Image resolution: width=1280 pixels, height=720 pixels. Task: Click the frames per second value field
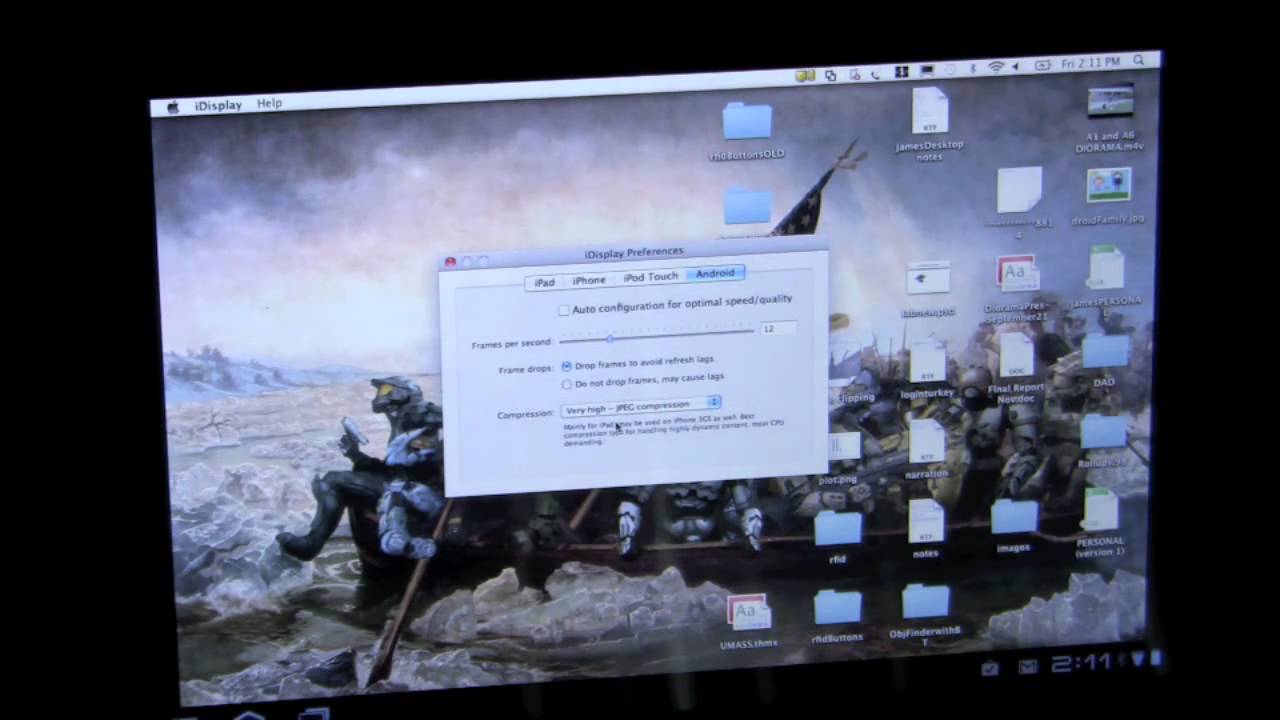tap(778, 328)
